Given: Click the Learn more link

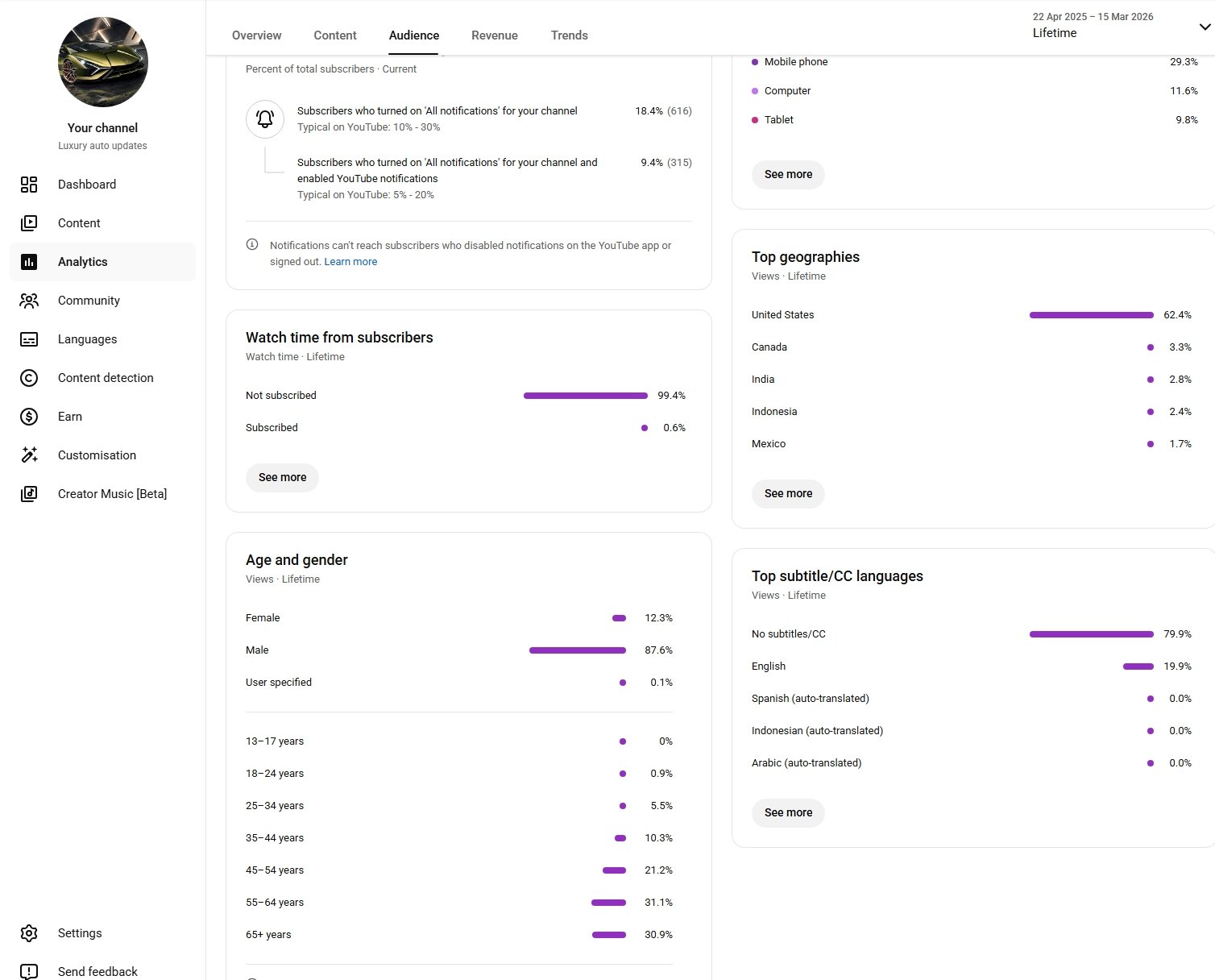Looking at the screenshot, I should click(350, 262).
